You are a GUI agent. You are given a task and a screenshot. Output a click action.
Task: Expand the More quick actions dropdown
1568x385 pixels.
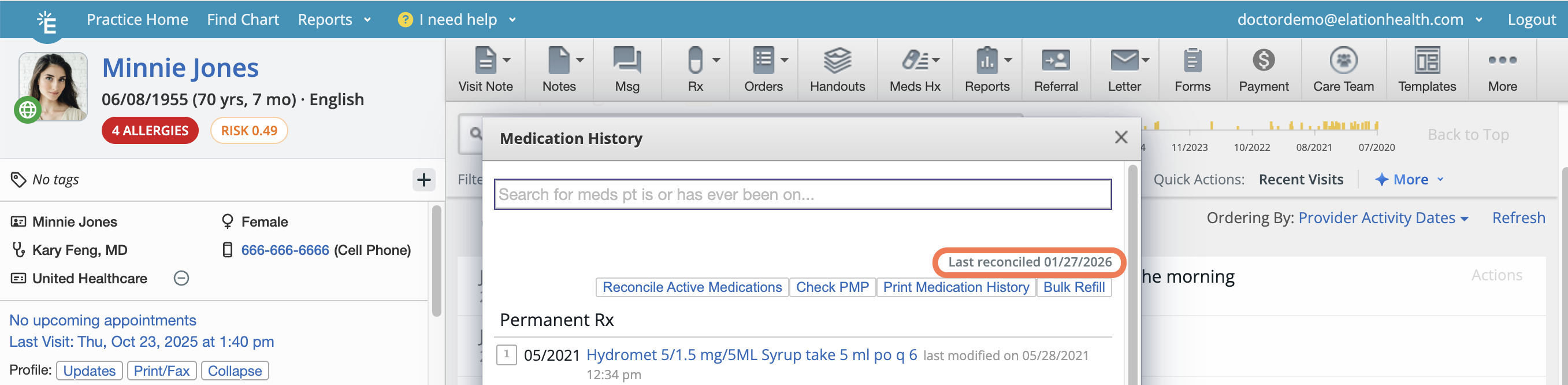pyautogui.click(x=1409, y=180)
